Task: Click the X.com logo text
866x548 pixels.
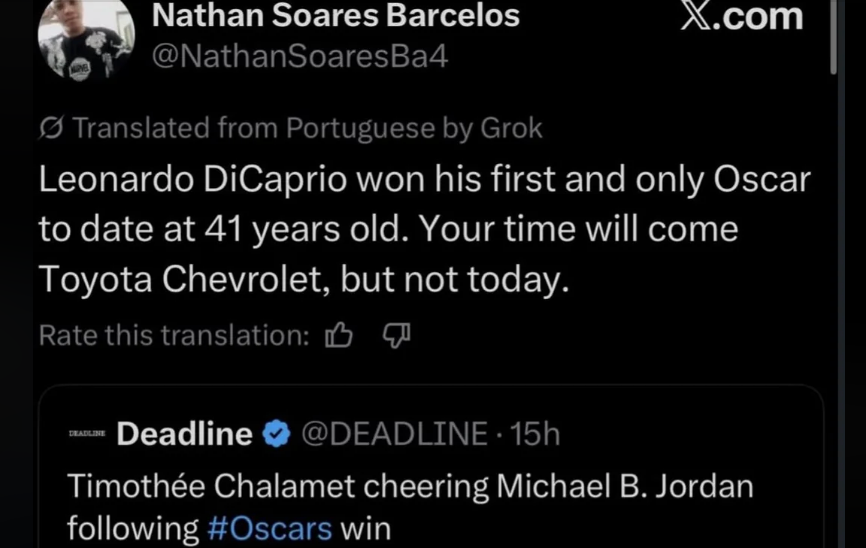Action: coord(741,16)
